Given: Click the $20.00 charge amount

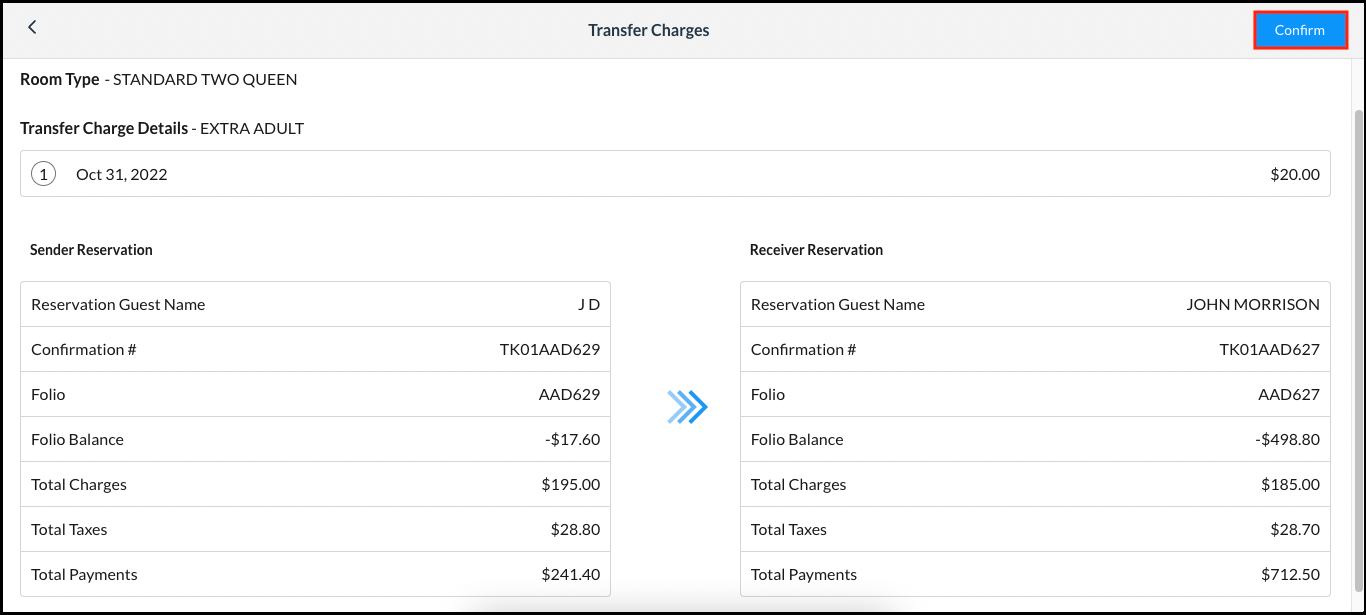Looking at the screenshot, I should 1295,173.
